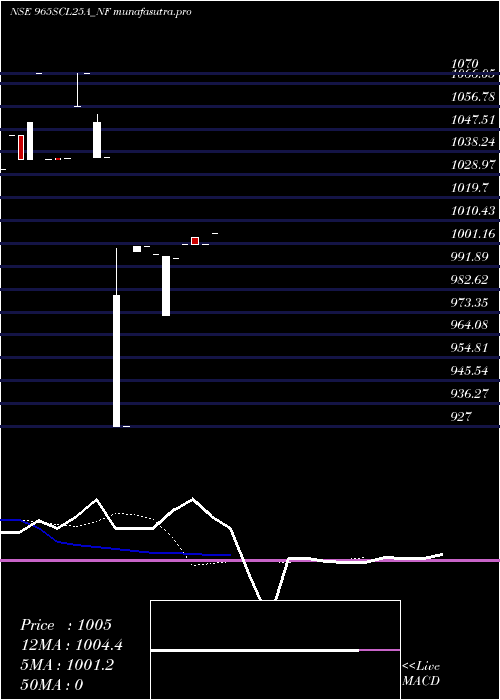Click the 1056.78 price axis label

click(x=473, y=96)
